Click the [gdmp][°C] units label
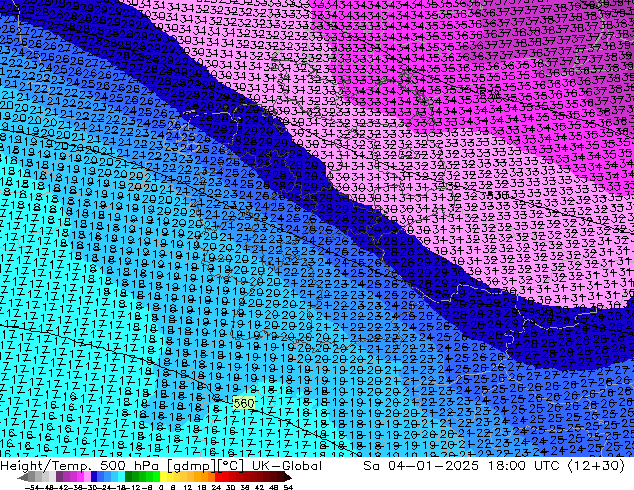This screenshot has width=634, height=490. click(205, 466)
